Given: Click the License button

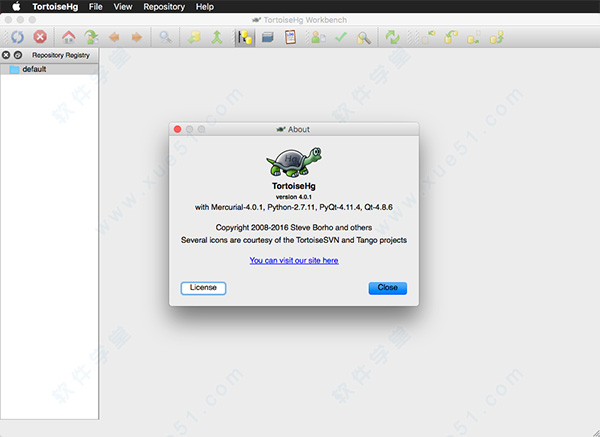Looking at the screenshot, I should pos(203,288).
